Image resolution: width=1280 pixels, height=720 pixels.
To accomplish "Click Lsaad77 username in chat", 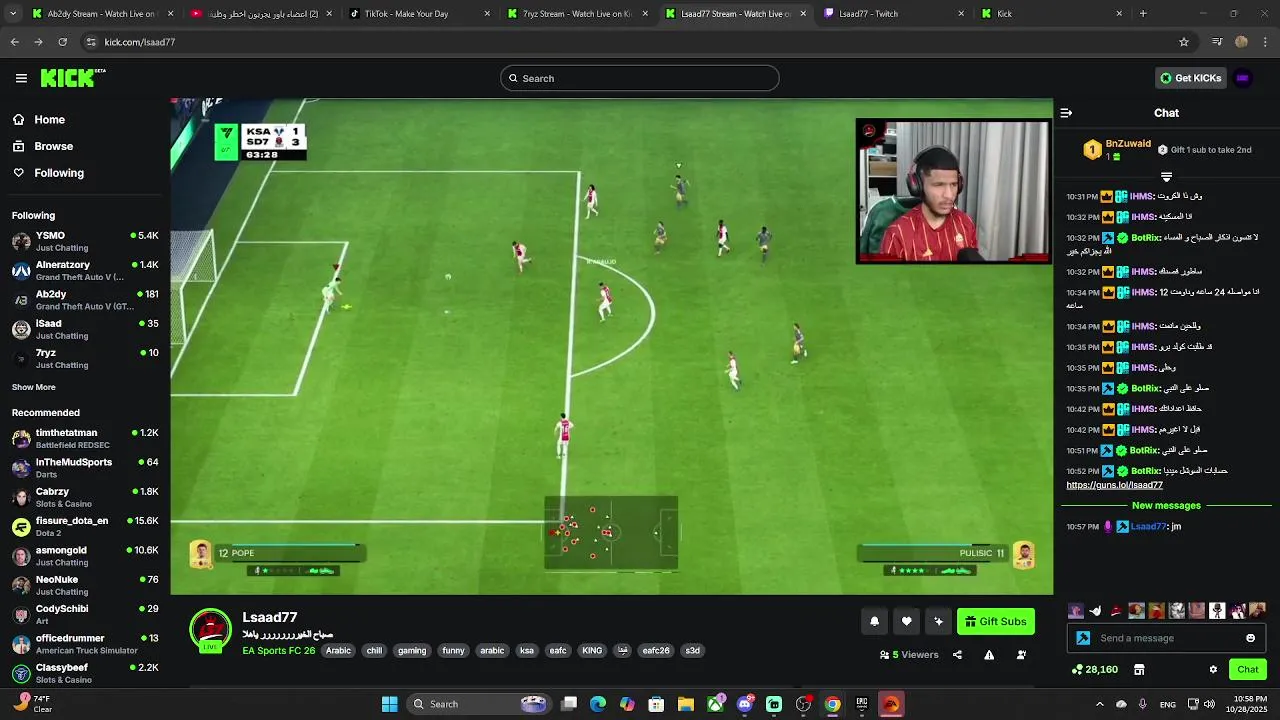I will point(1149,526).
